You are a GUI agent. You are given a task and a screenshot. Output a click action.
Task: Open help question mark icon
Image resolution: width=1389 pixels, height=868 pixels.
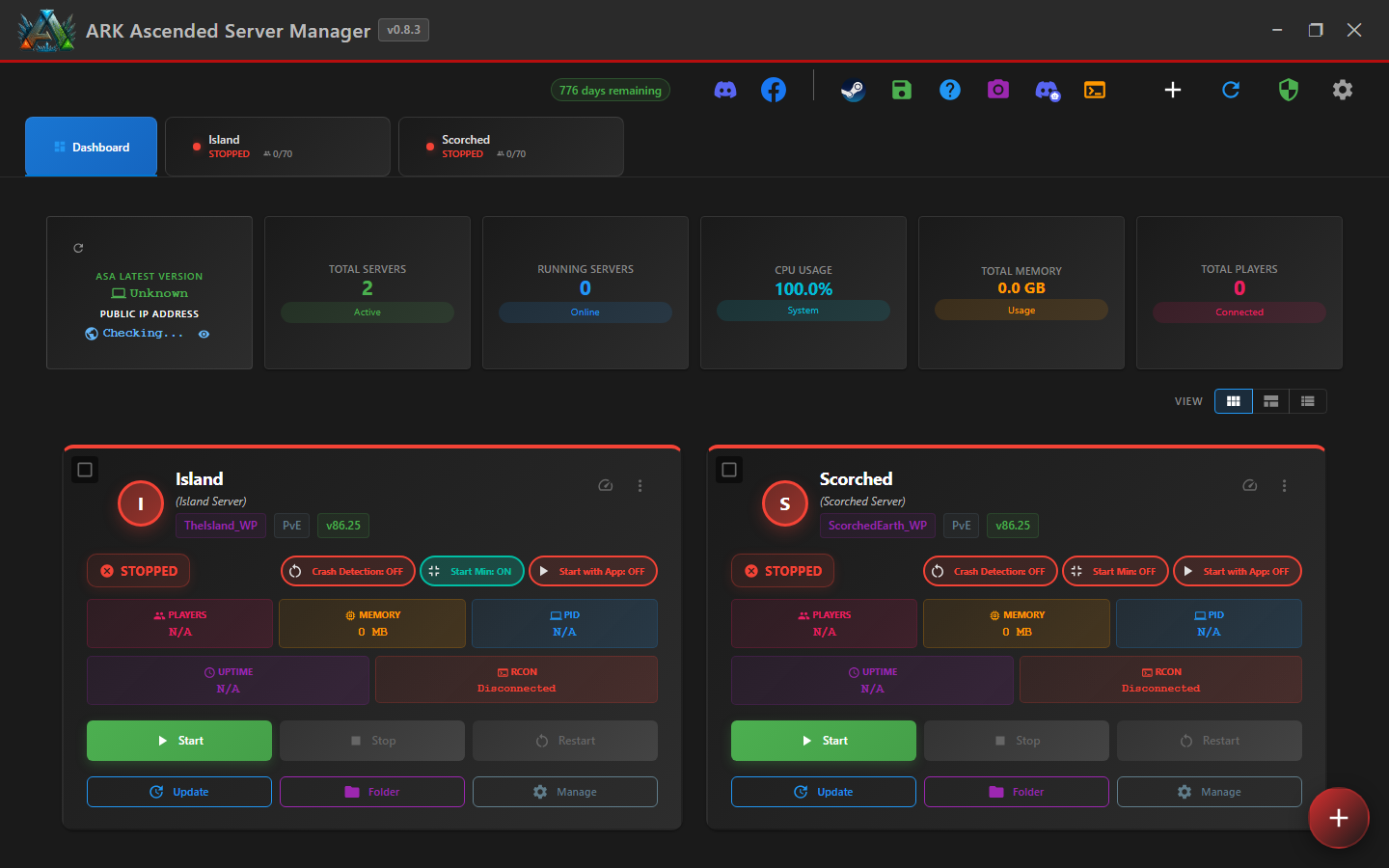coord(950,90)
